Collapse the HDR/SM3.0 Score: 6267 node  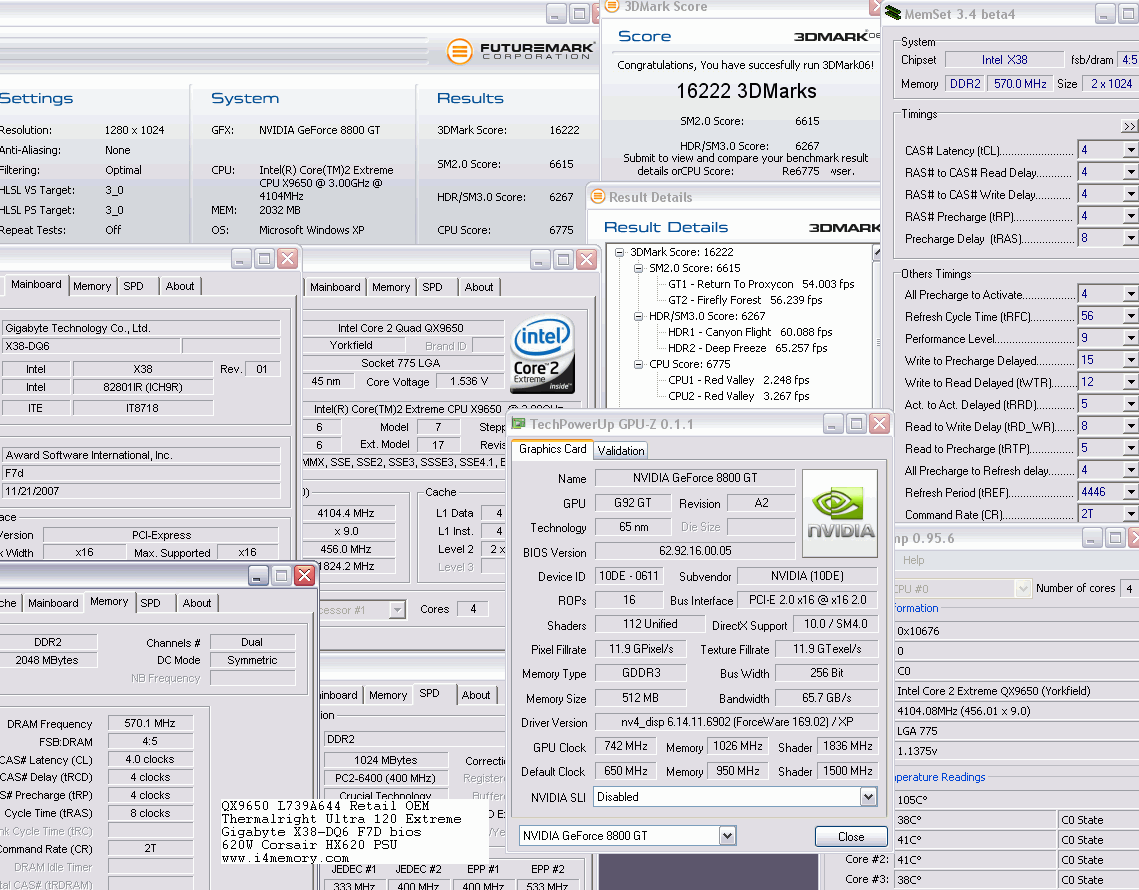point(639,316)
